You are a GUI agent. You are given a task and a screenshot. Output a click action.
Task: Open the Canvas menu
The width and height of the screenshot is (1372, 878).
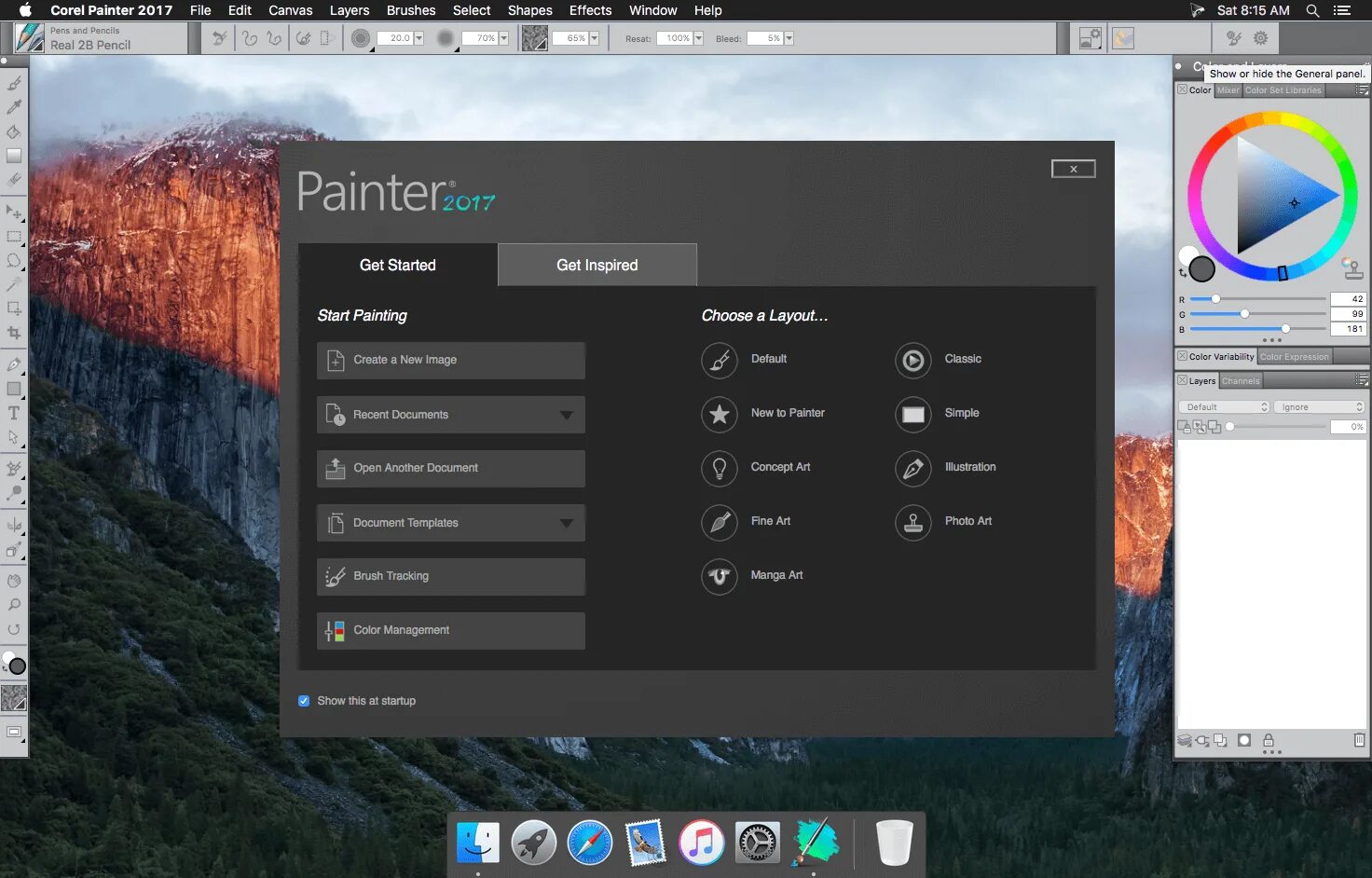[x=291, y=10]
